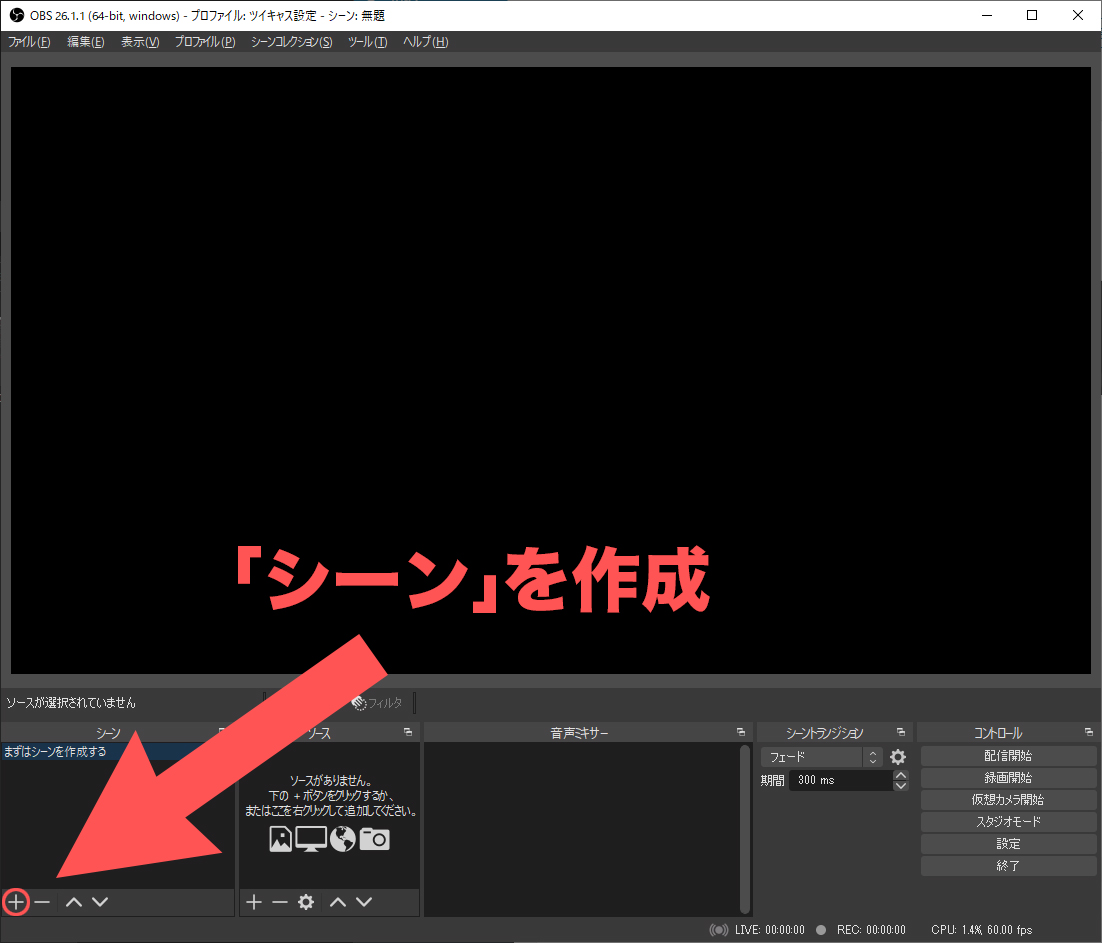The height and width of the screenshot is (943, 1102).
Task: Click the audio mixer vertical scrollbar
Action: [x=745, y=829]
